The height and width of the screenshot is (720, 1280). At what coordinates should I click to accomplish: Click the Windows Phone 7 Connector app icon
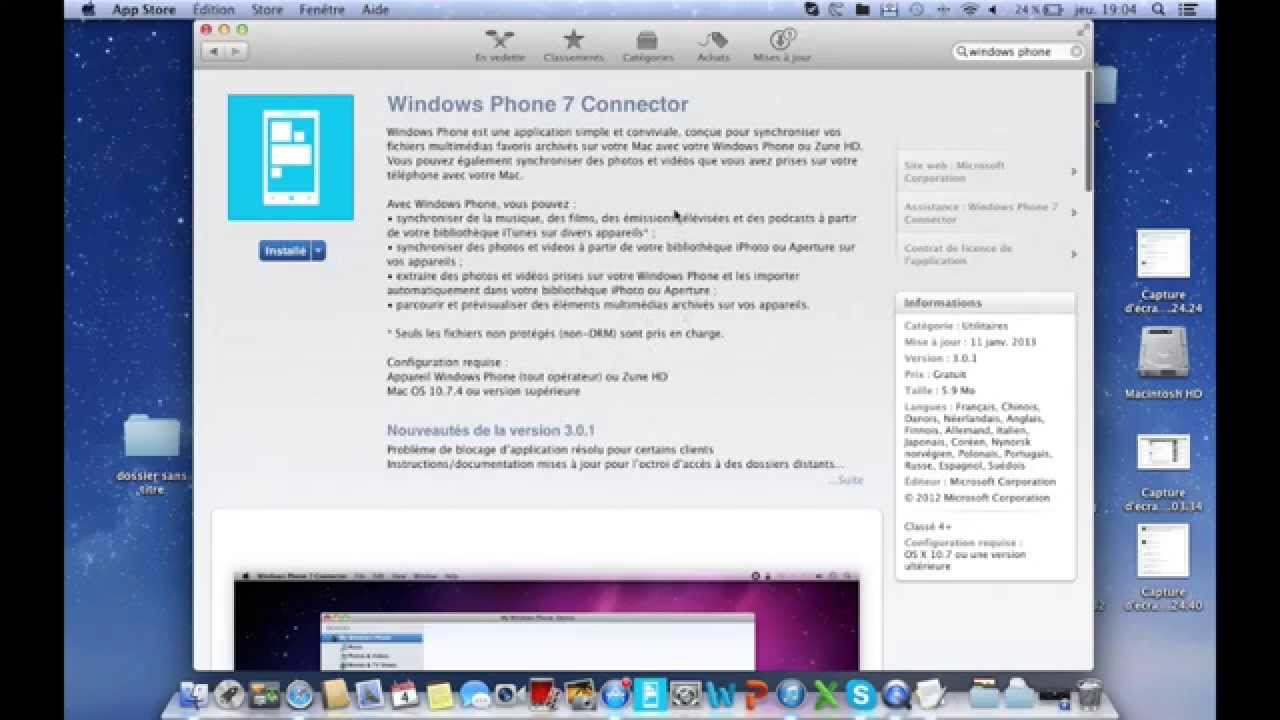291,157
